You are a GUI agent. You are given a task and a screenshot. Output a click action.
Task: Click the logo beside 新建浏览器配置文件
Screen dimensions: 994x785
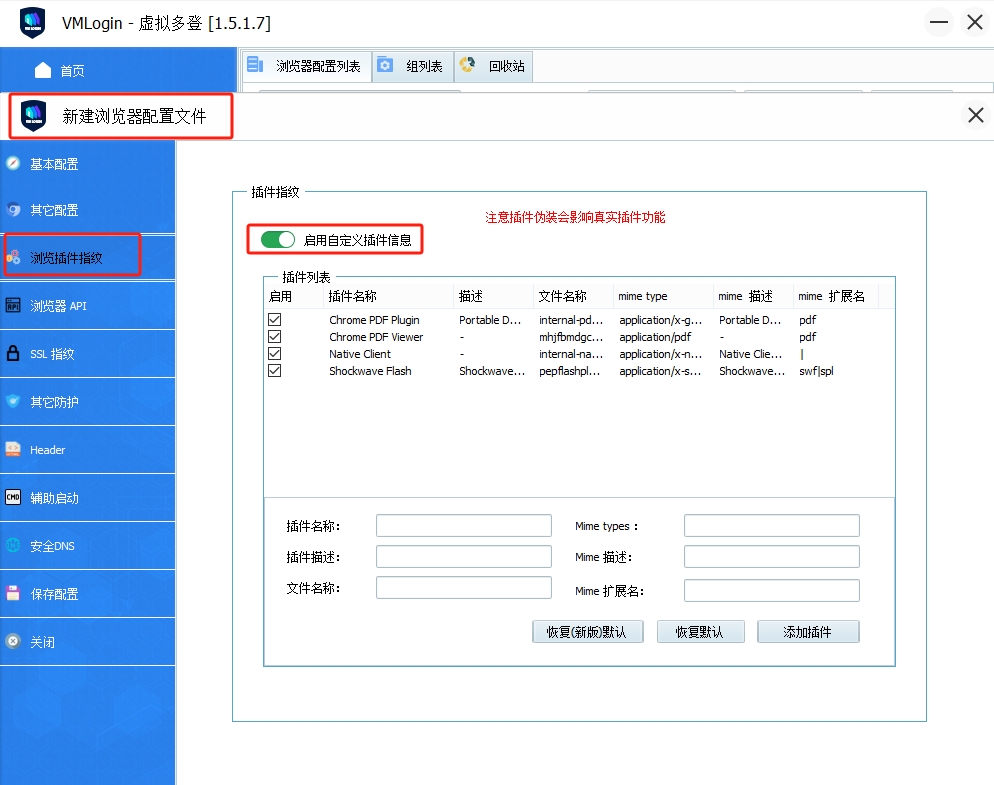[34, 116]
